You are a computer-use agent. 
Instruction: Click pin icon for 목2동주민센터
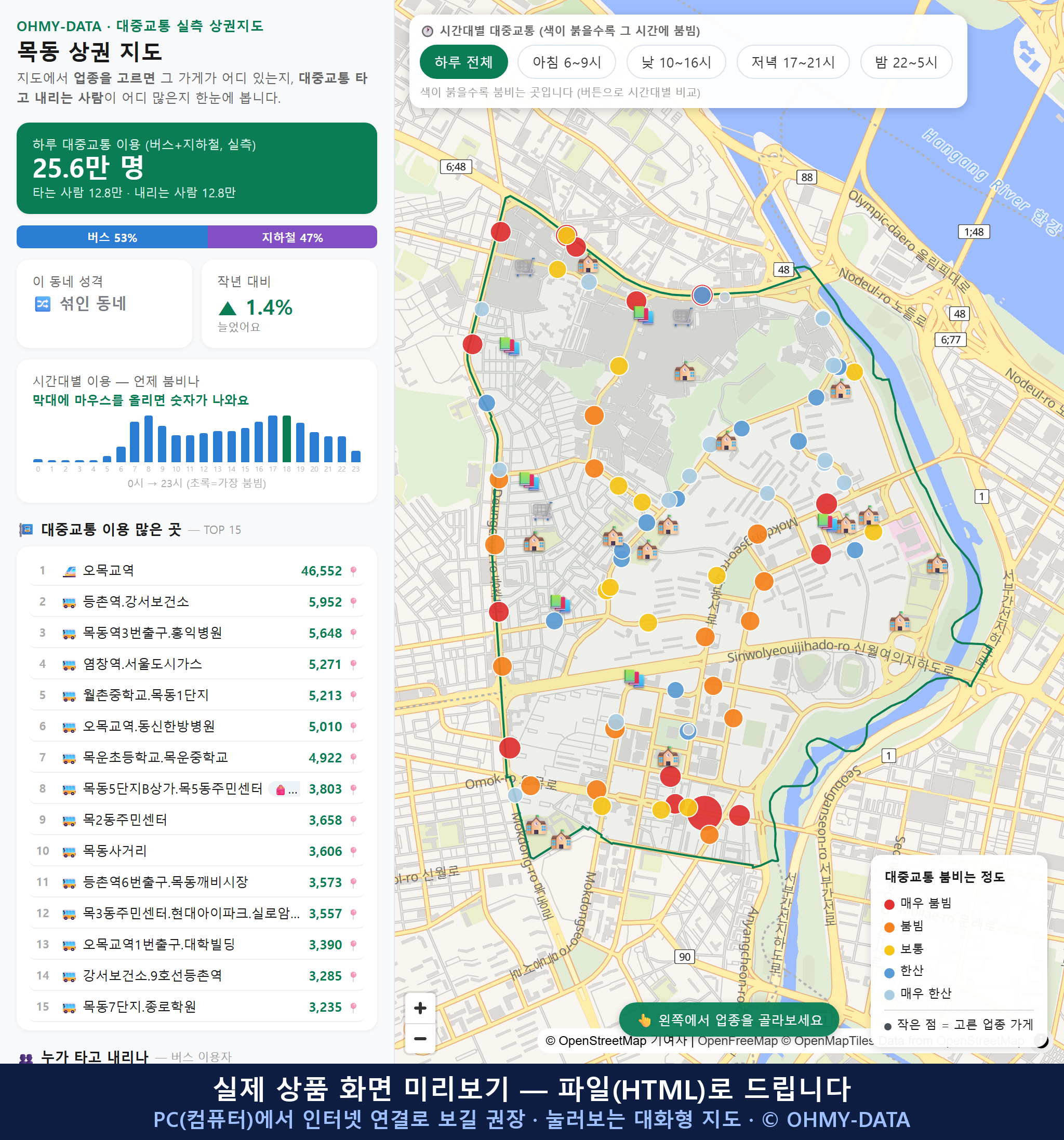click(353, 820)
